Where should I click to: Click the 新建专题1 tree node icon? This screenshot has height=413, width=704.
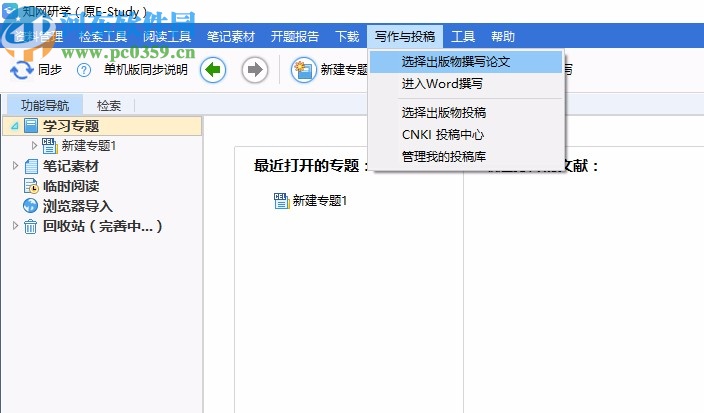pos(49,145)
